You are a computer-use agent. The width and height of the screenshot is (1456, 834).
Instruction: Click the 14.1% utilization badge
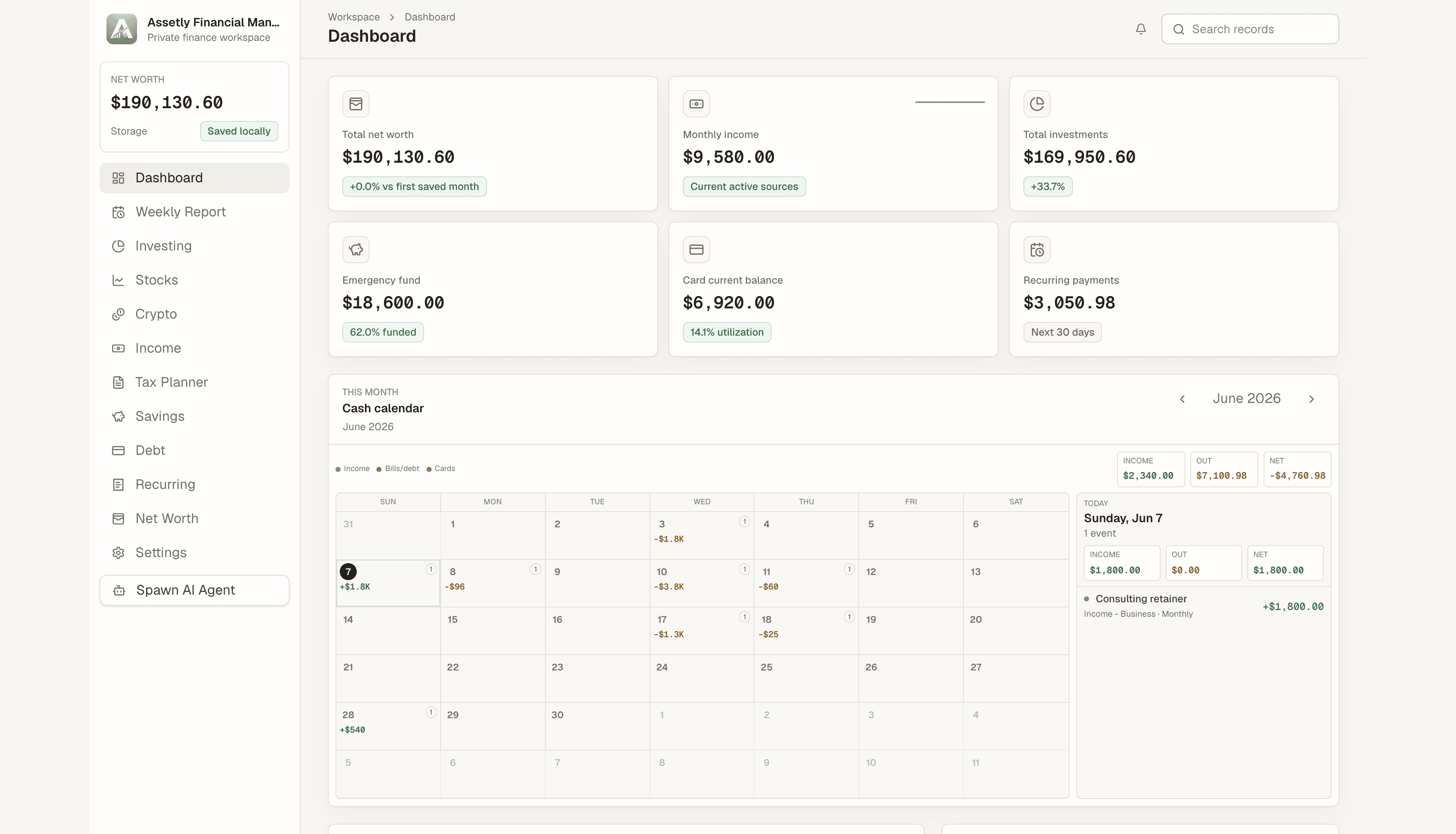coord(727,332)
